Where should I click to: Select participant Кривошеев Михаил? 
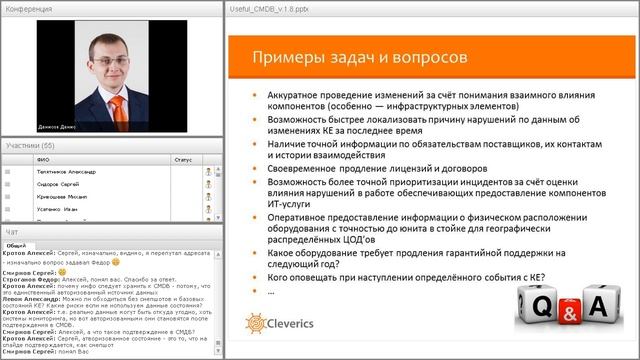62,197
